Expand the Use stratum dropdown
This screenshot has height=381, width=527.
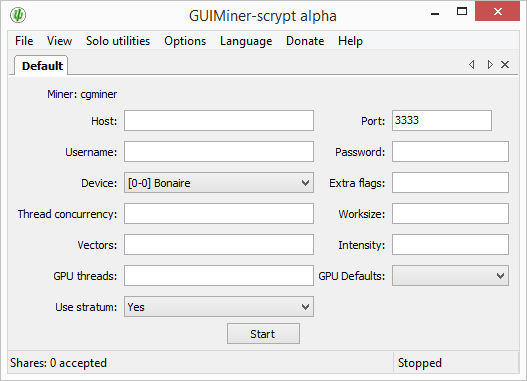(x=219, y=307)
